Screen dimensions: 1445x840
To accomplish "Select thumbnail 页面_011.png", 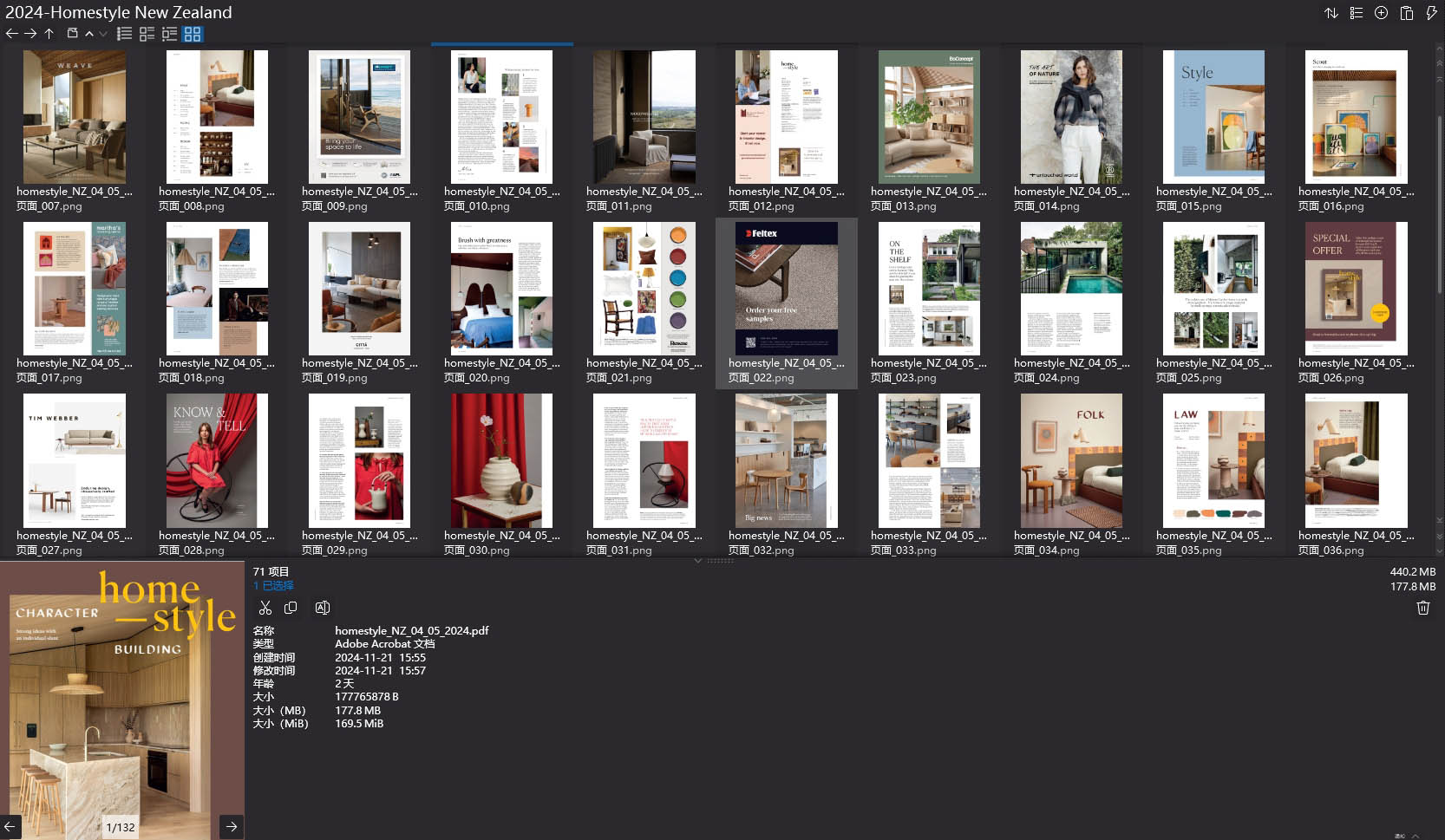I will [644, 117].
